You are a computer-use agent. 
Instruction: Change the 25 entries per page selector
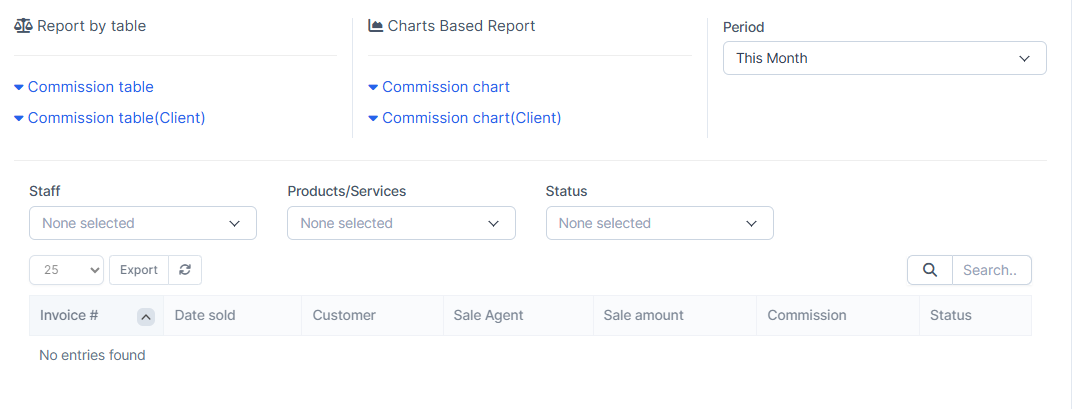pyautogui.click(x=67, y=270)
